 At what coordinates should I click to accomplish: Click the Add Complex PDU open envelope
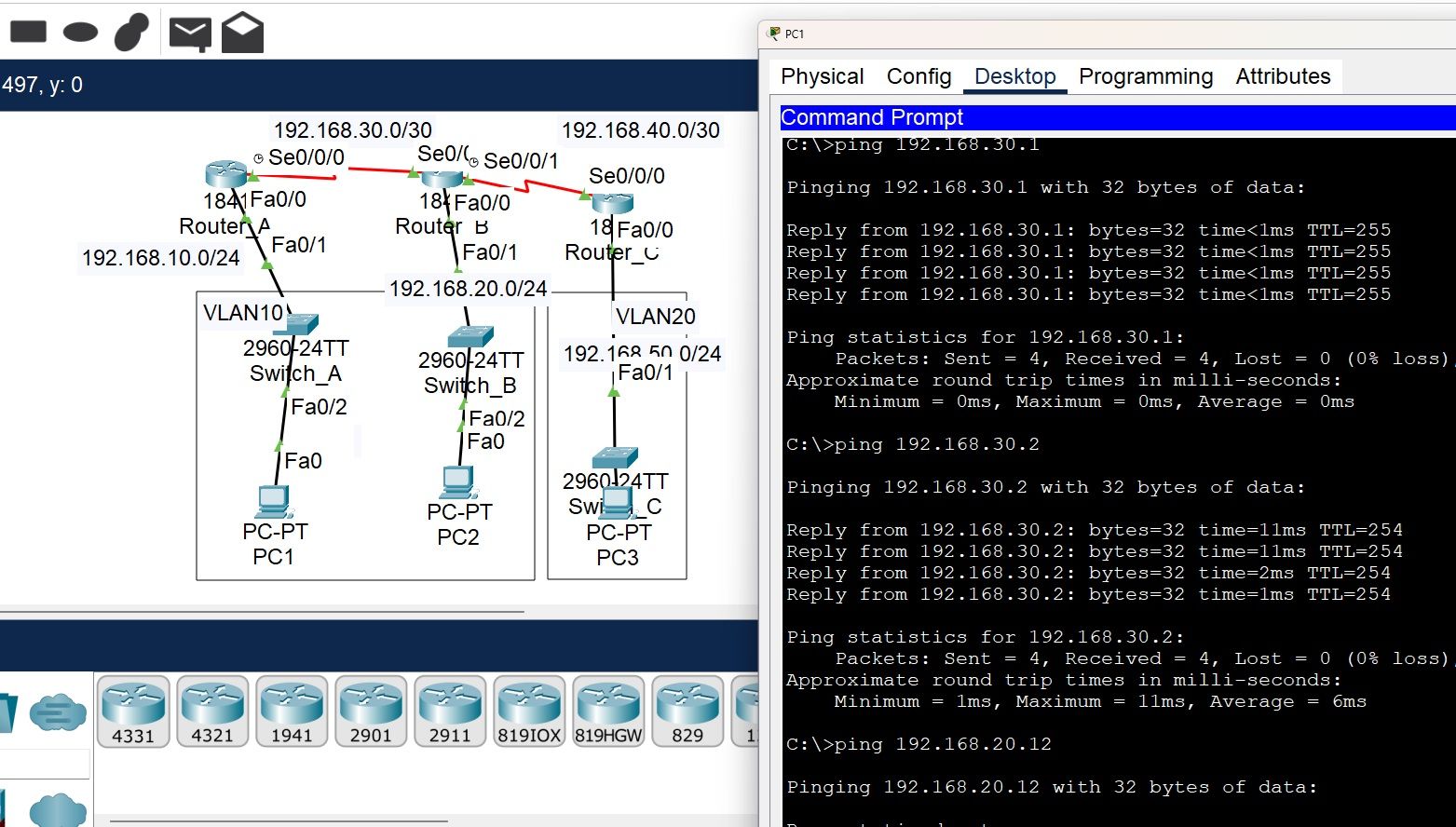click(x=242, y=33)
